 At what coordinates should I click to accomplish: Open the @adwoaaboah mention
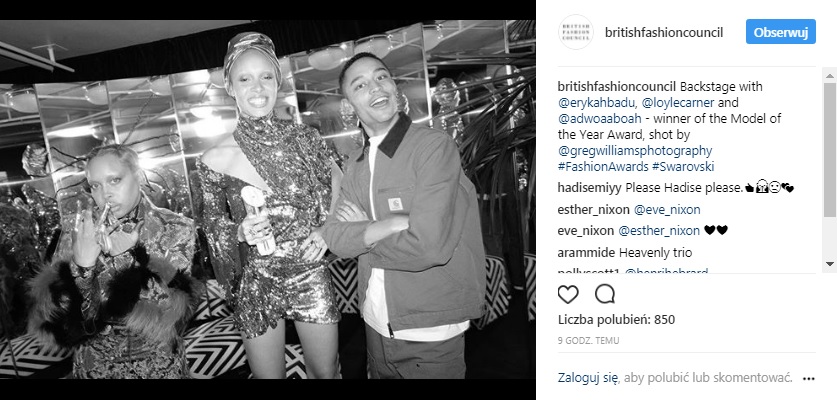tap(594, 119)
